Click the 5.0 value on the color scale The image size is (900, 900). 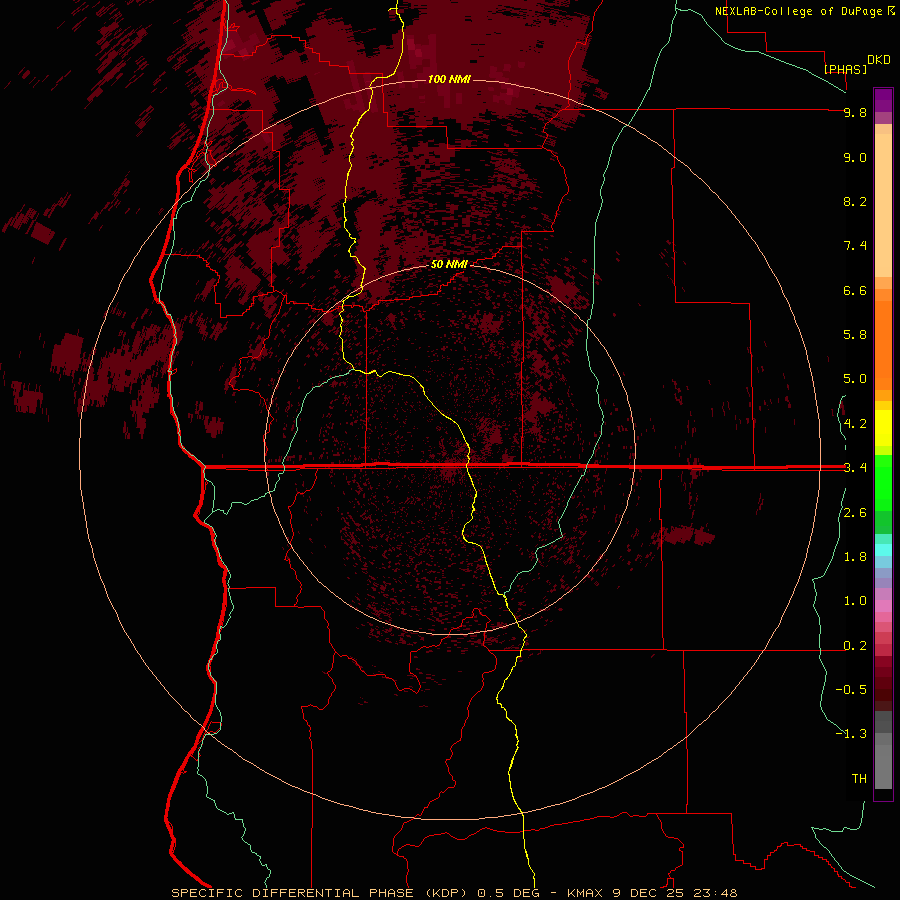[855, 379]
